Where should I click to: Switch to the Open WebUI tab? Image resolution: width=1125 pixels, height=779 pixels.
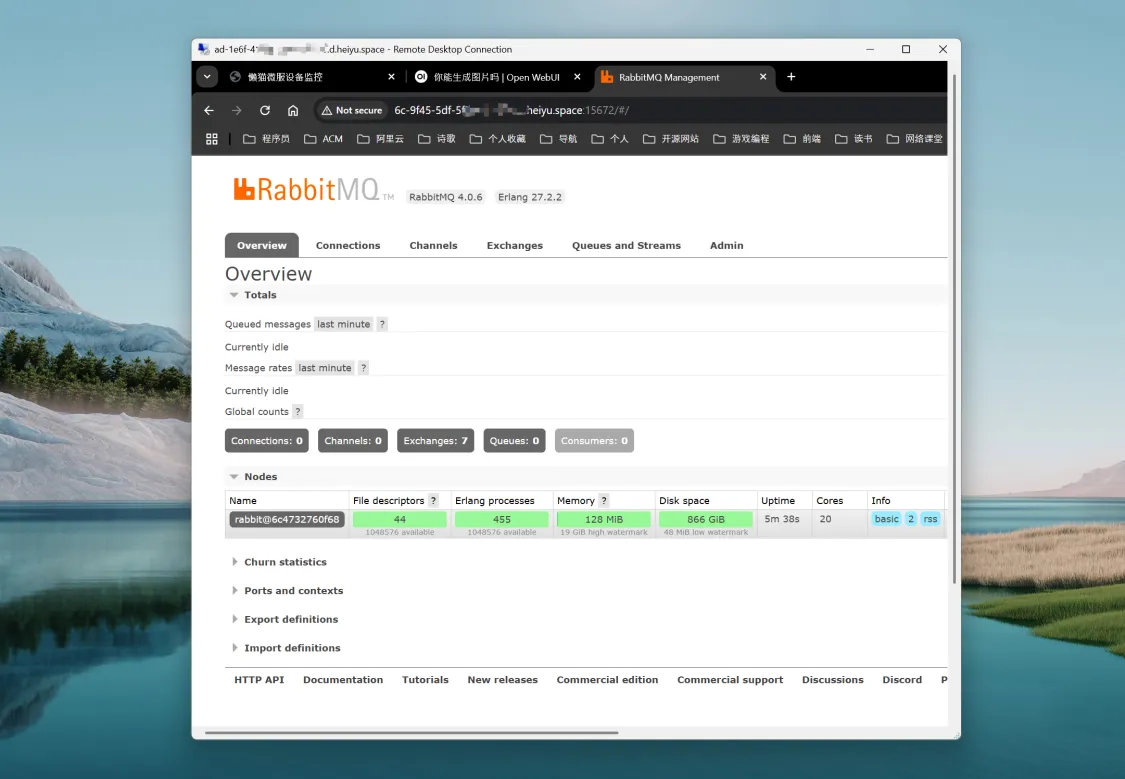click(497, 77)
